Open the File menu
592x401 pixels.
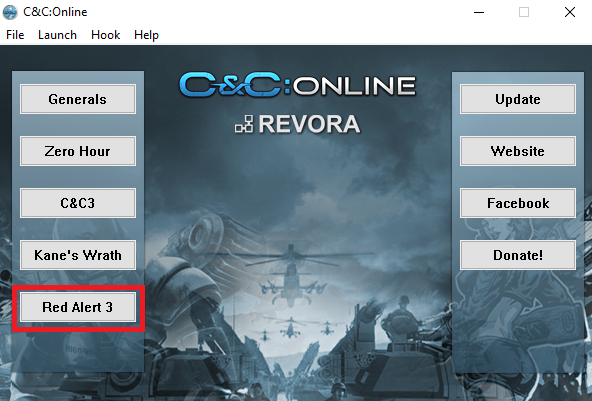point(15,35)
